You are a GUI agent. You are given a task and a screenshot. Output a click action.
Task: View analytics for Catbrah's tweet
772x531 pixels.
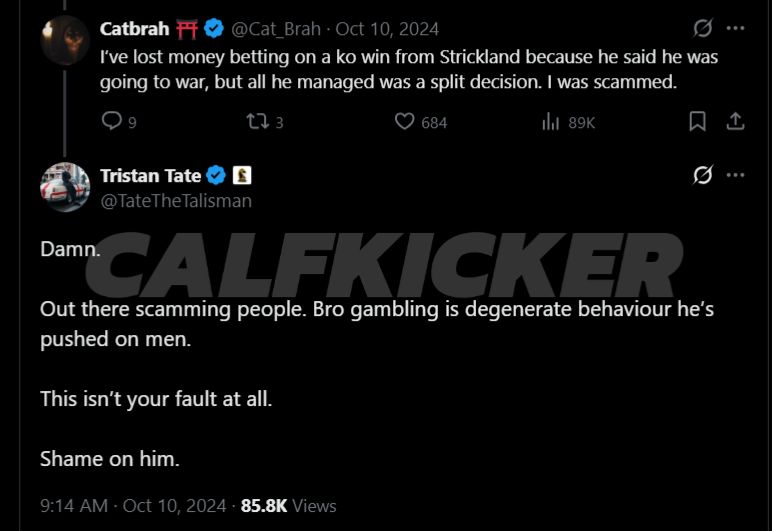pos(550,121)
